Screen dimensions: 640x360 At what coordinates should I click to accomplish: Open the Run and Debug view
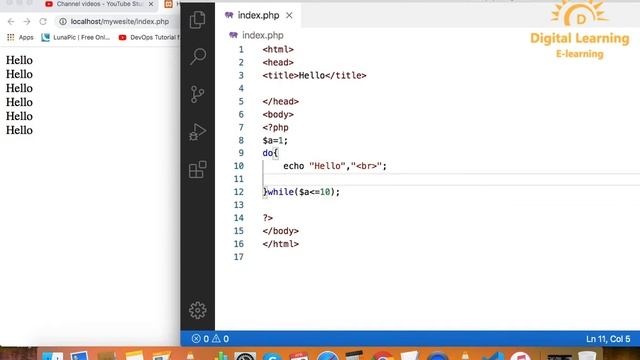tap(198, 132)
